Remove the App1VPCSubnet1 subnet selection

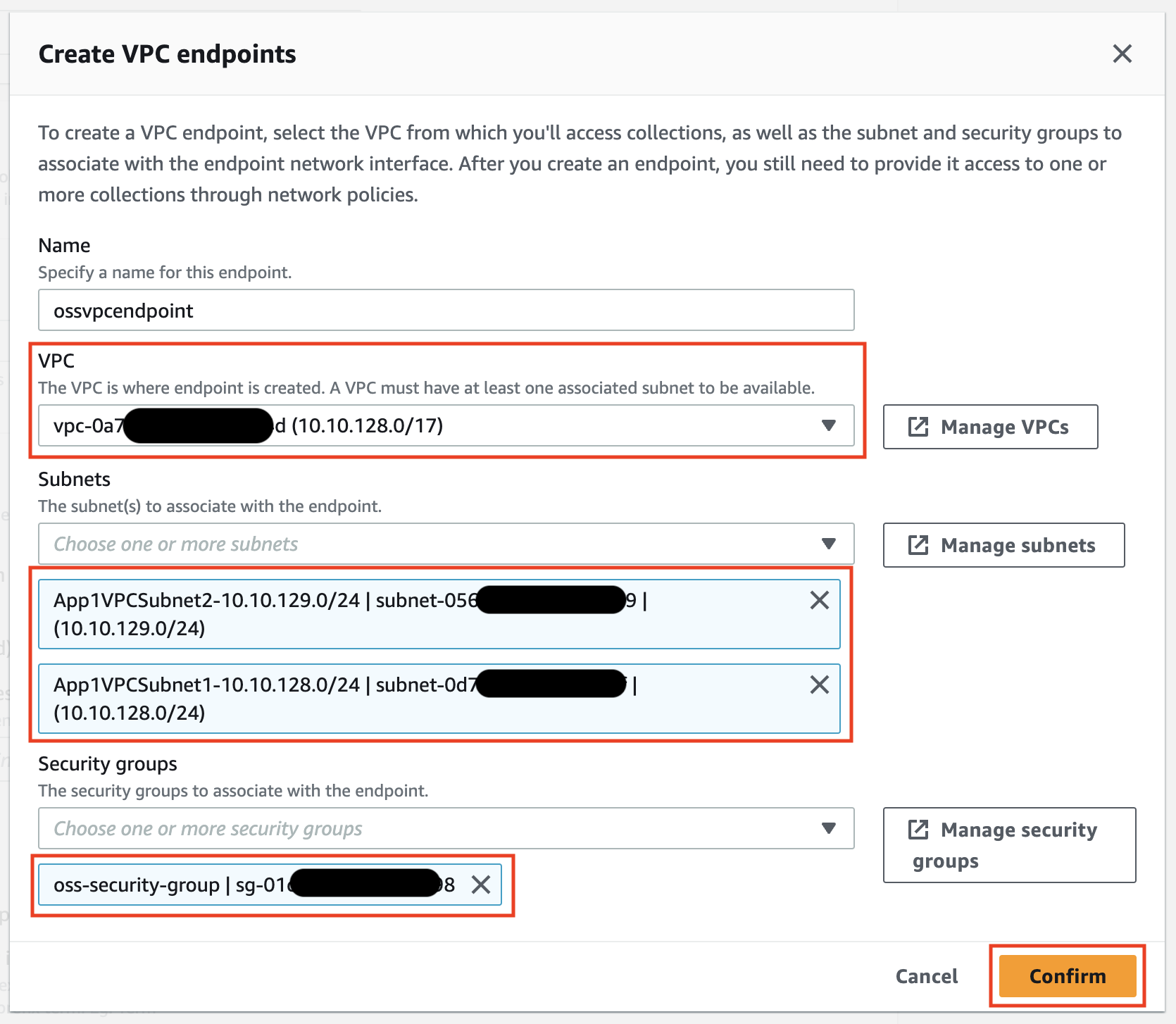coord(819,685)
